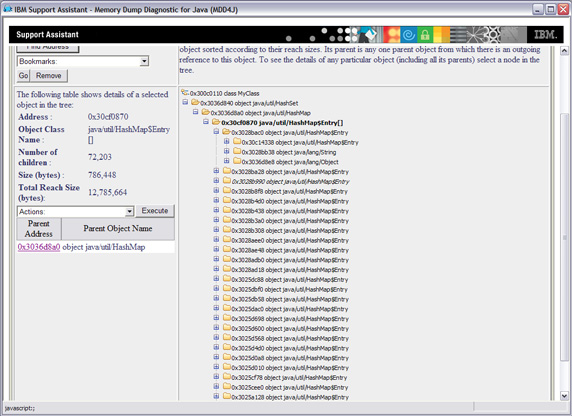Expand the 0x3025d568 HashMap$Entry node
572x416 pixels.
216,338
